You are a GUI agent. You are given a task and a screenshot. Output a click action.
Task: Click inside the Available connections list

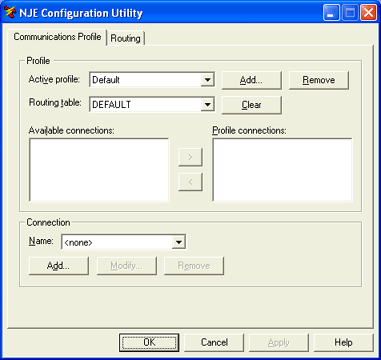(x=99, y=170)
